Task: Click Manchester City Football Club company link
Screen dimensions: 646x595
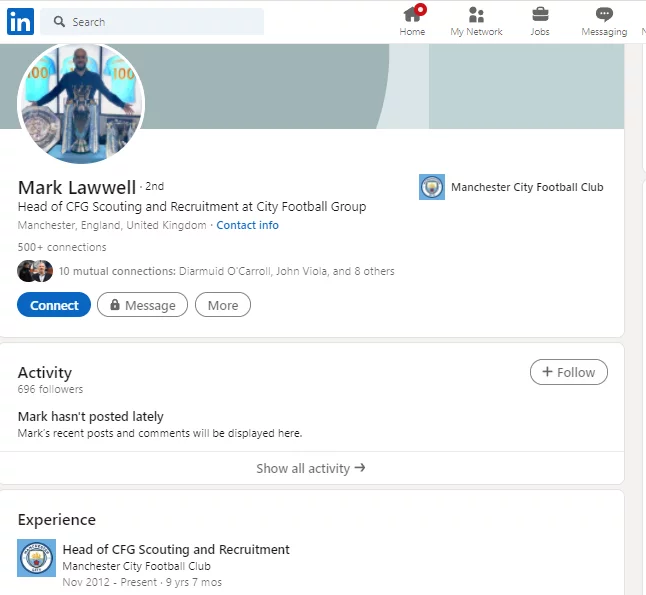Action: [x=527, y=187]
